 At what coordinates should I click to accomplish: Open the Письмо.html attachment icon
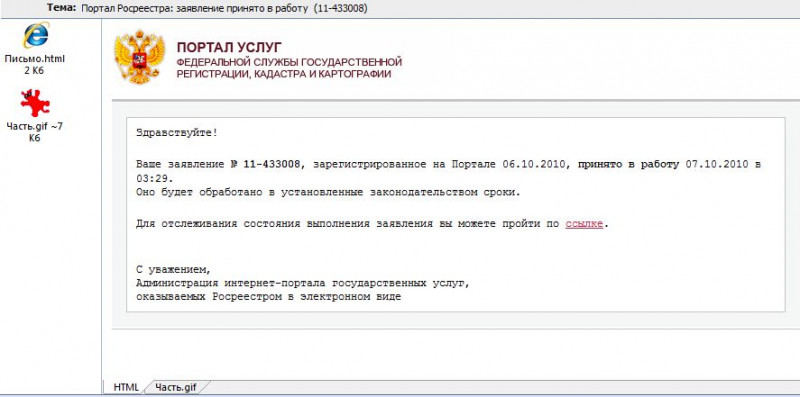coord(35,35)
